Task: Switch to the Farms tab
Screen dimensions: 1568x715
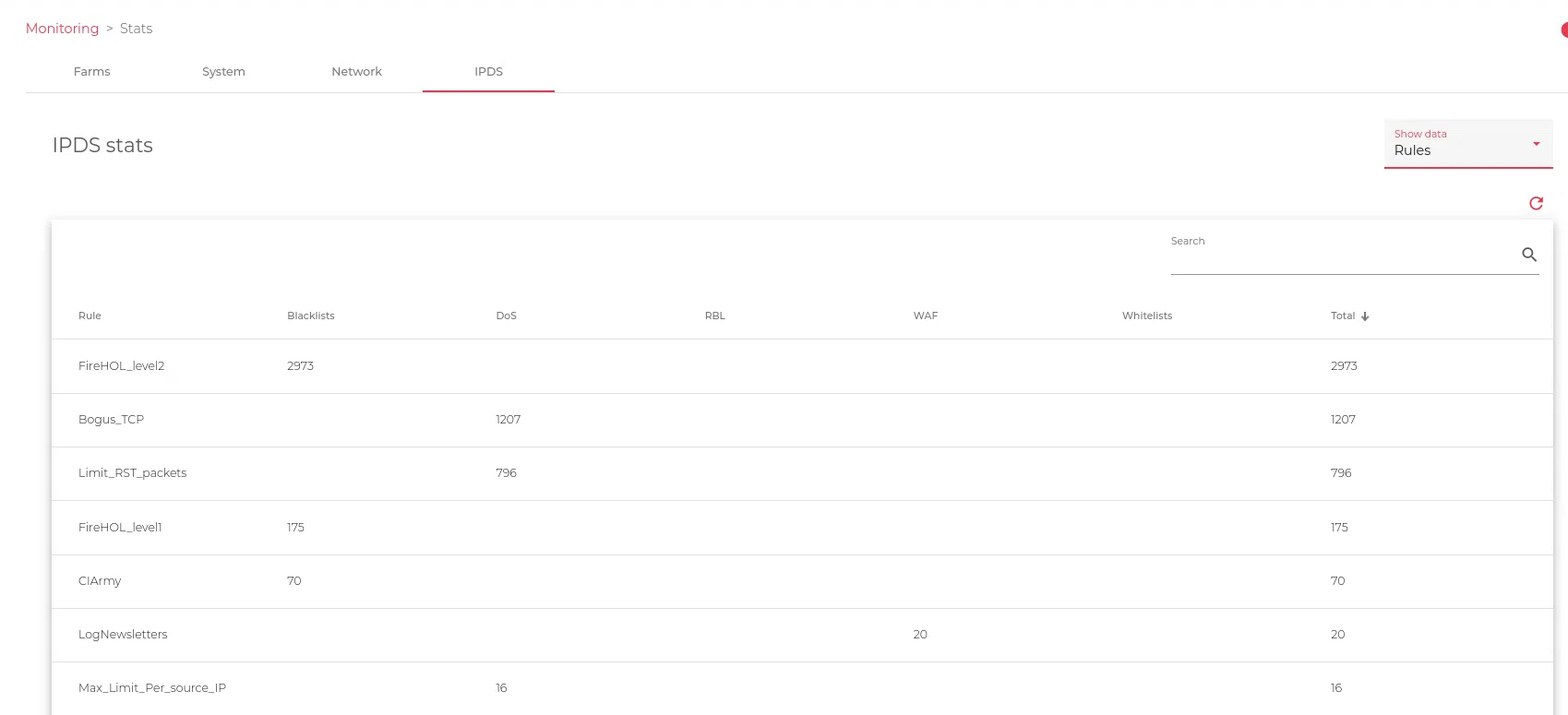Action: tap(91, 72)
